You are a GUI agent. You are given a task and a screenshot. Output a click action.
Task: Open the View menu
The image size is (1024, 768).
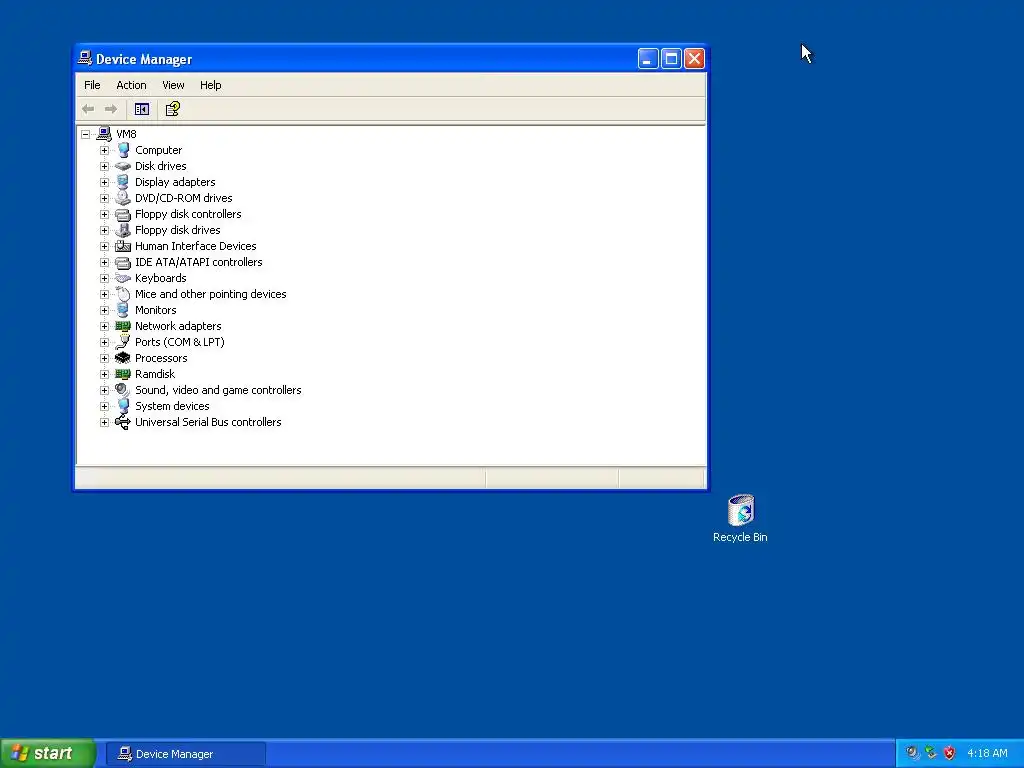(173, 85)
